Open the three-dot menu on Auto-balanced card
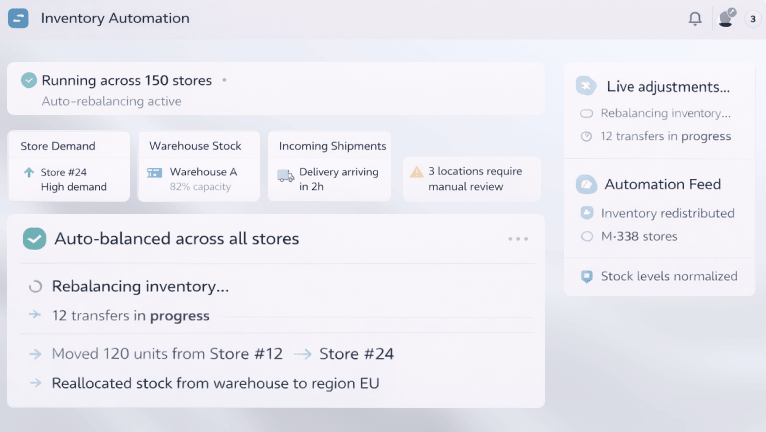Screen dimensions: 766x432 click(x=517, y=239)
